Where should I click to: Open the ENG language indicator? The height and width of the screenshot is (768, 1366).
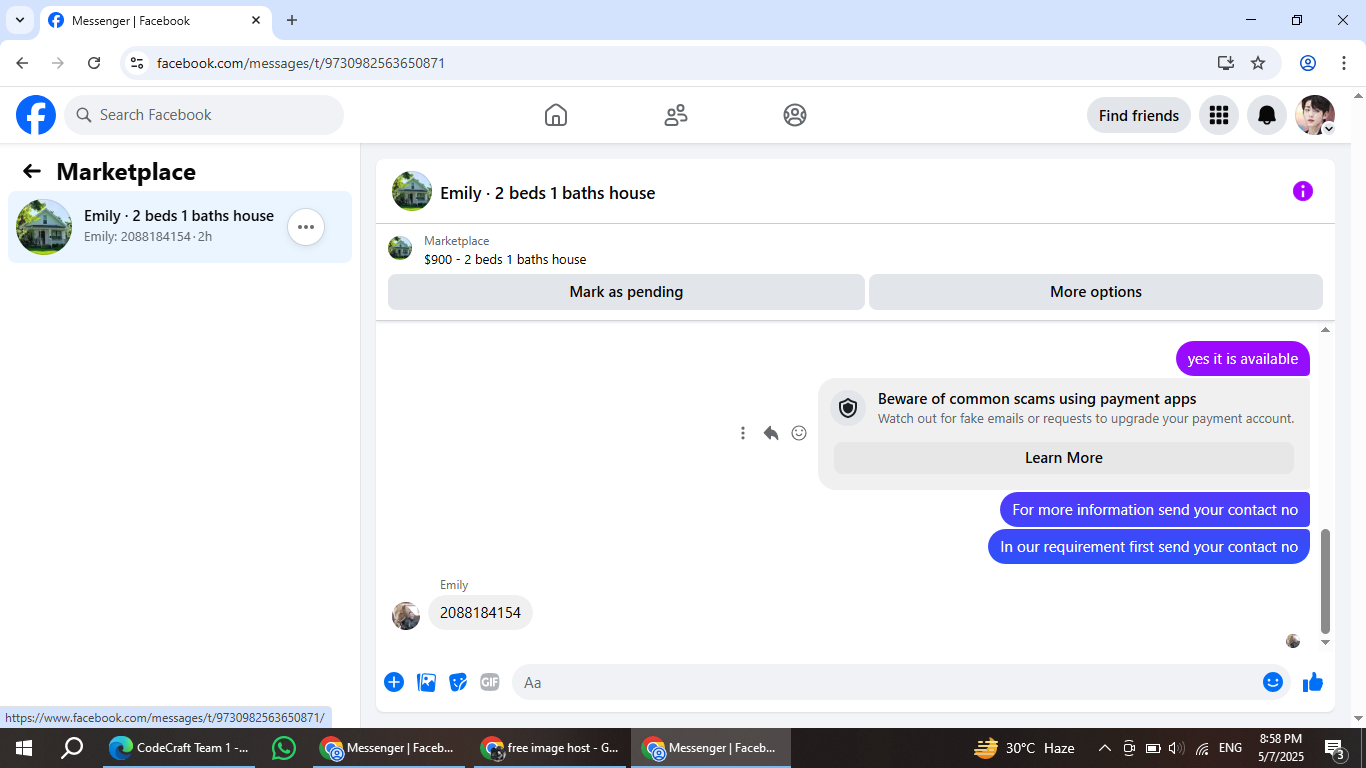click(1230, 748)
